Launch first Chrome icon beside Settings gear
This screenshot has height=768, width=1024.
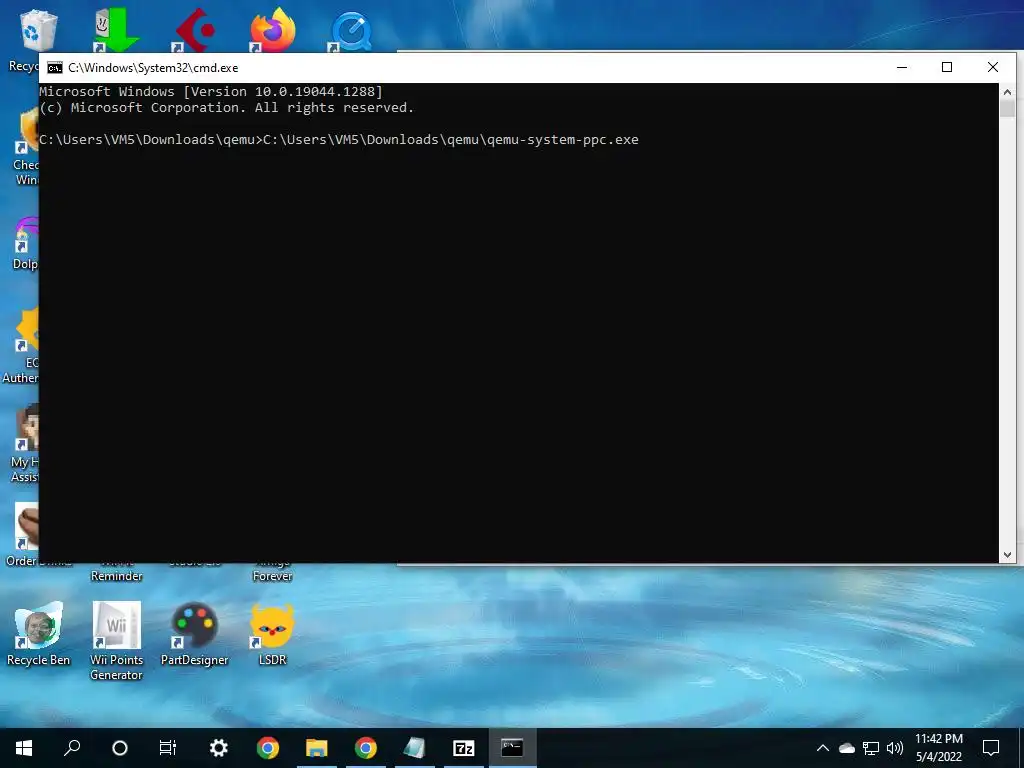(268, 748)
